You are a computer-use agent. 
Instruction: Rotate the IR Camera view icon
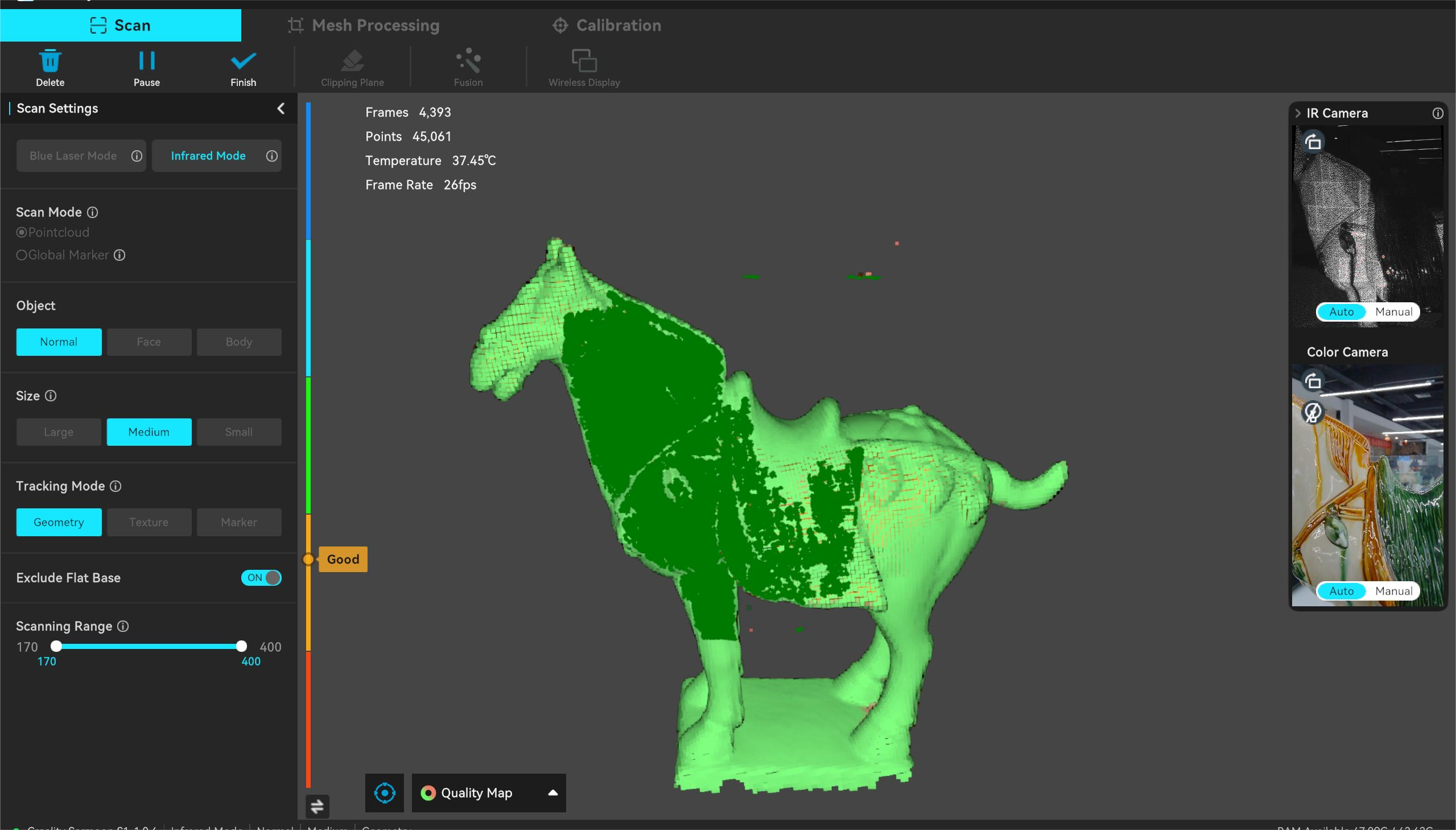(1313, 141)
